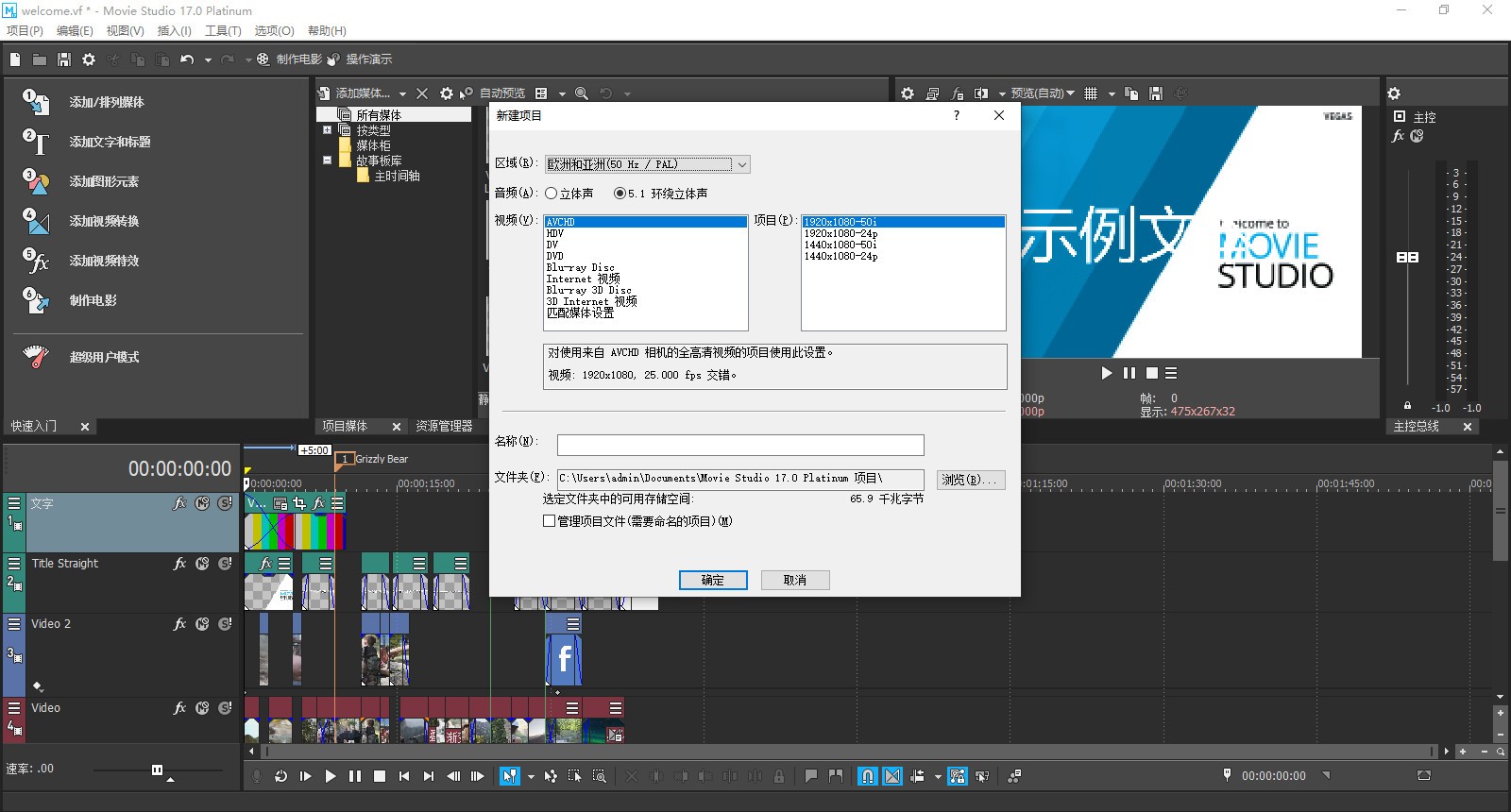1511x812 pixels.
Task: Expand the By Type (按类型) media tree node
Action: pos(327,130)
